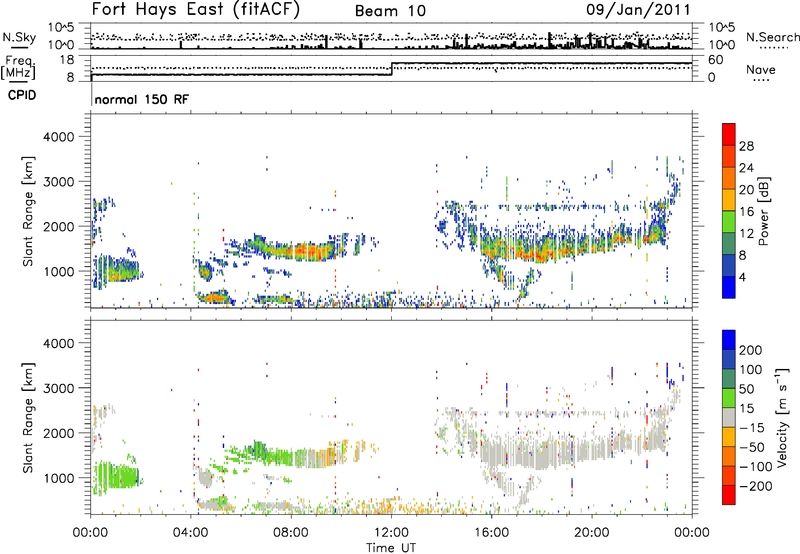Click the "-100" label on Velocity color bar
Screen dimensions: 800x554
tap(755, 467)
